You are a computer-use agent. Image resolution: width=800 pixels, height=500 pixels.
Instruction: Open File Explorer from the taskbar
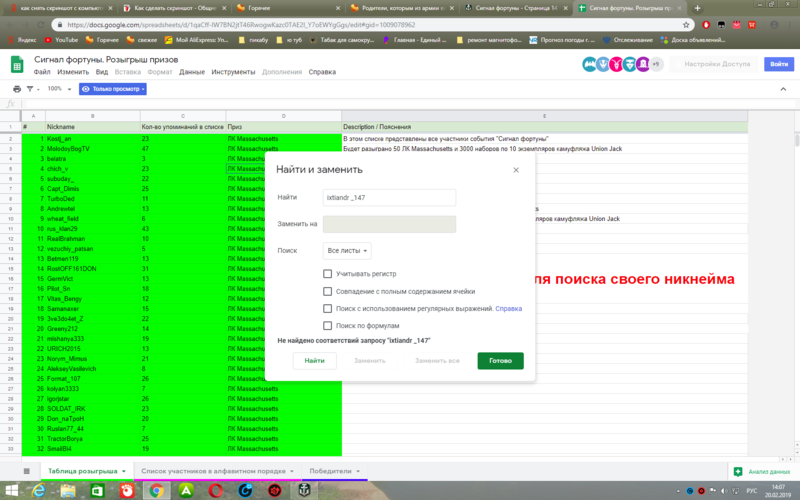(67, 490)
